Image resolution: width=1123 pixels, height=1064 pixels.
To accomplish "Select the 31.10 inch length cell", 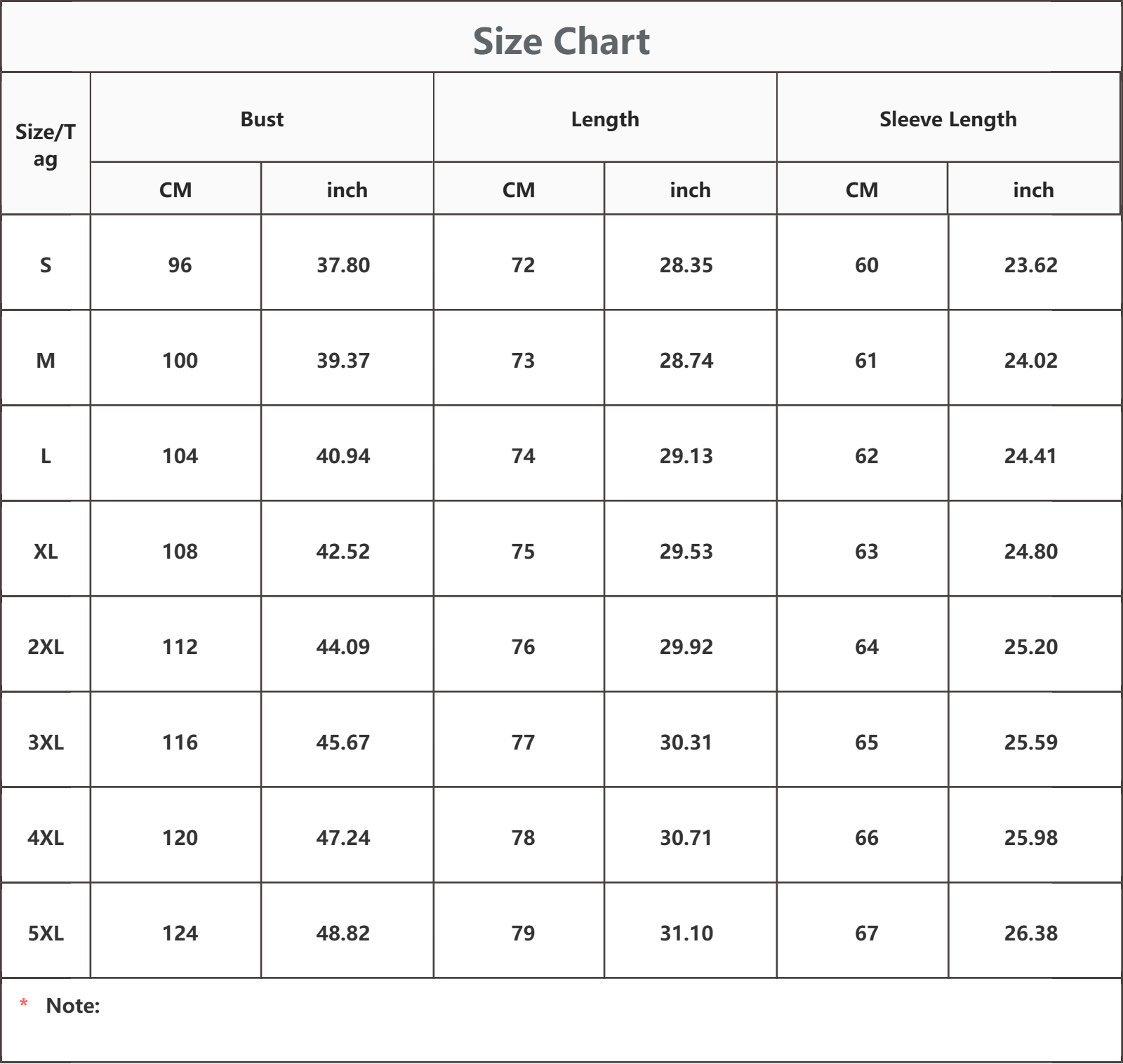I will (686, 933).
